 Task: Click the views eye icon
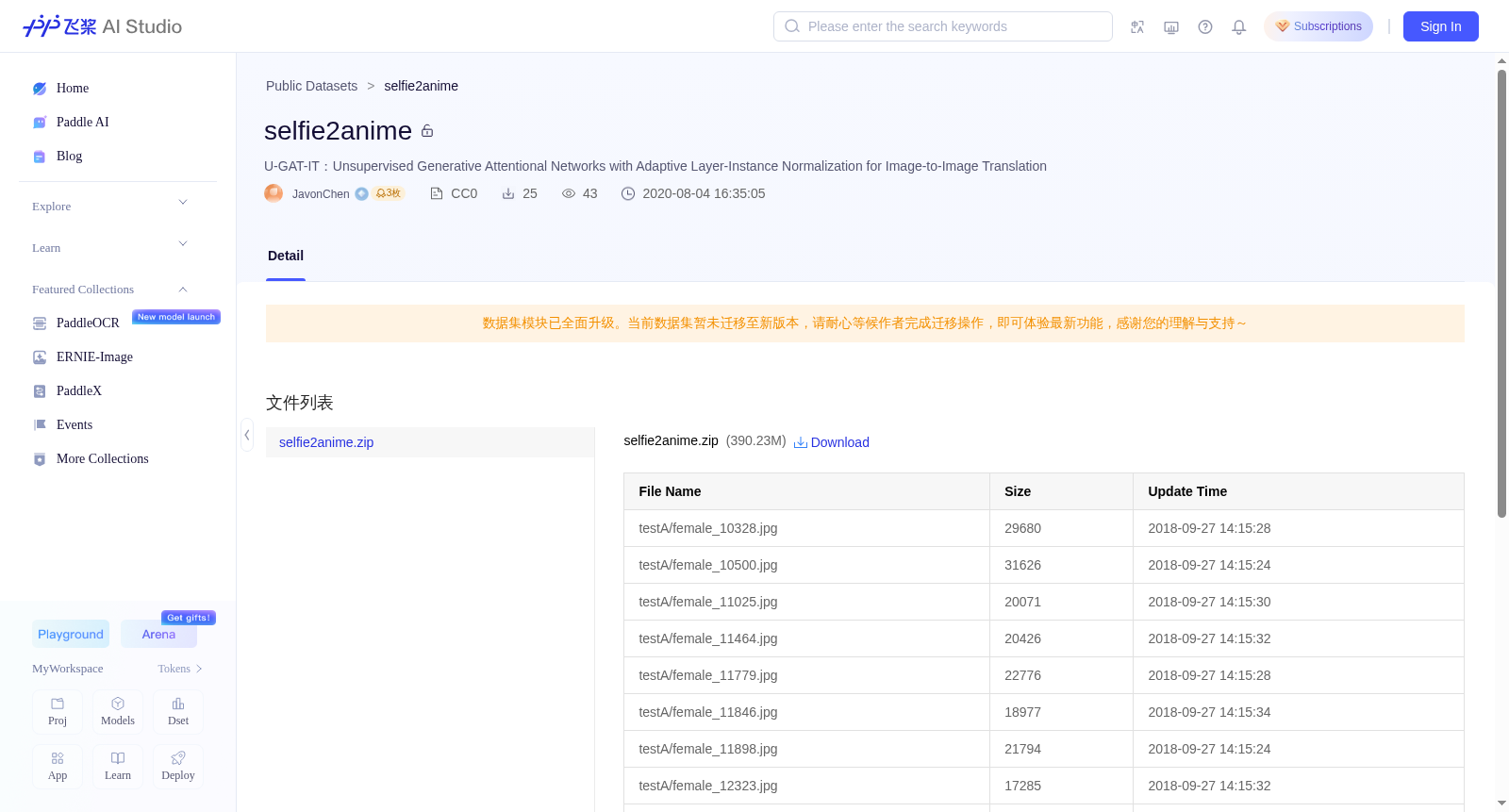569,193
